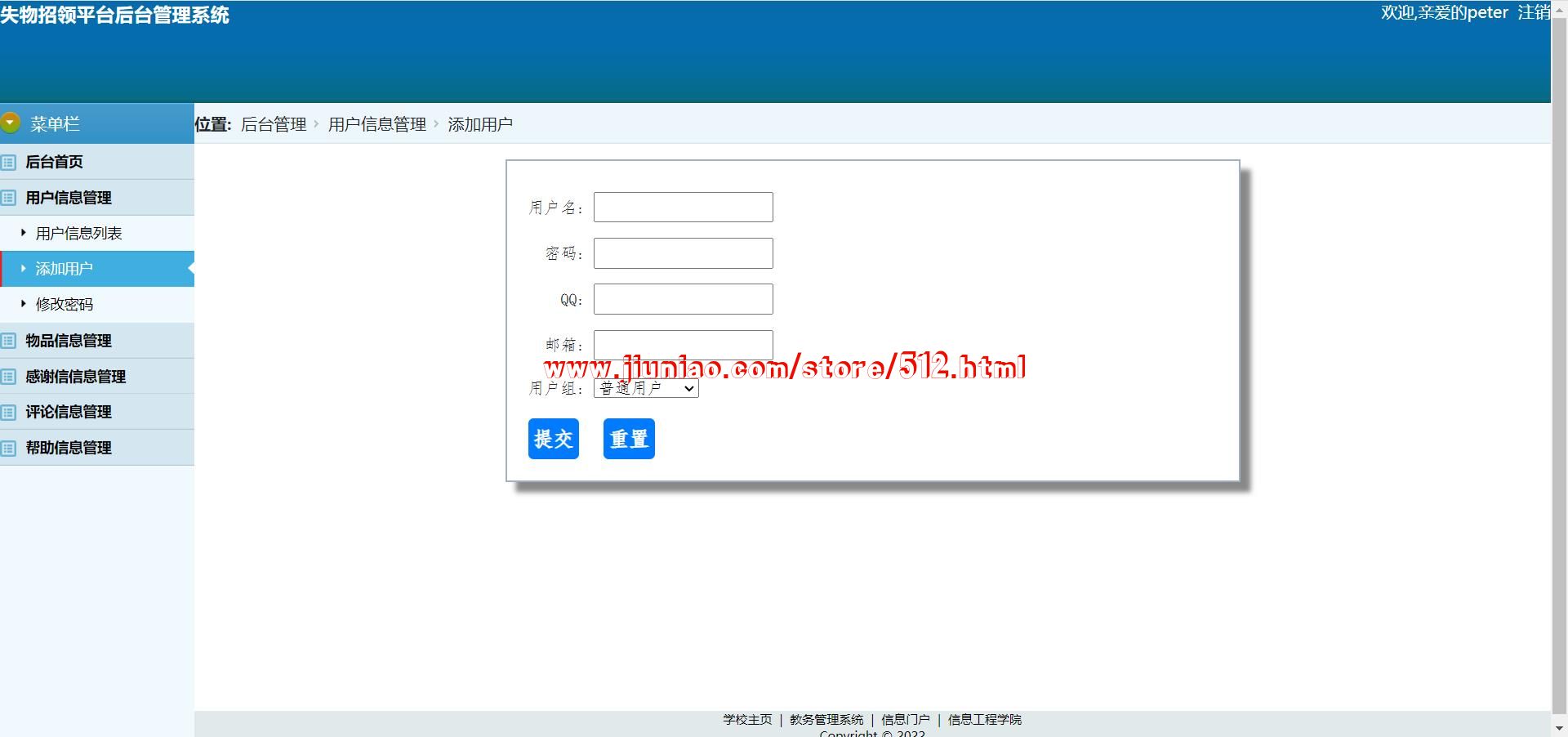Open the 信息工程学院 footer link
1568x737 pixels.
pyautogui.click(x=985, y=720)
